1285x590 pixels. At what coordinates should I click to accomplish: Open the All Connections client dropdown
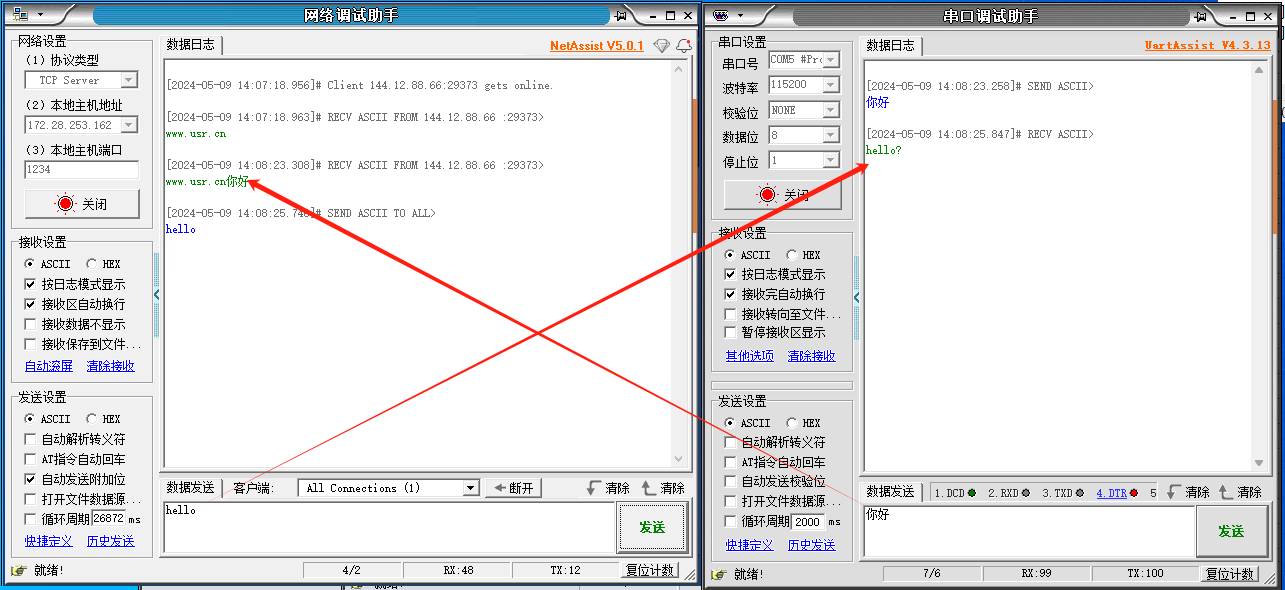(x=470, y=488)
